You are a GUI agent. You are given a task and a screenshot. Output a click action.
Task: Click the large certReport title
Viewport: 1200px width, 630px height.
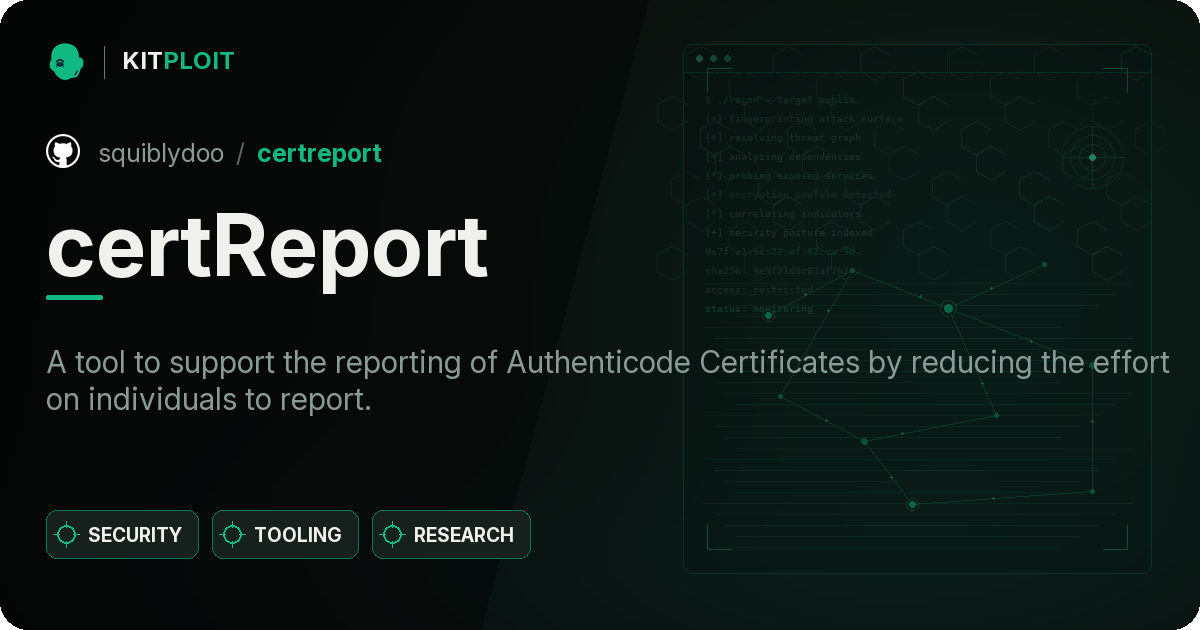268,247
